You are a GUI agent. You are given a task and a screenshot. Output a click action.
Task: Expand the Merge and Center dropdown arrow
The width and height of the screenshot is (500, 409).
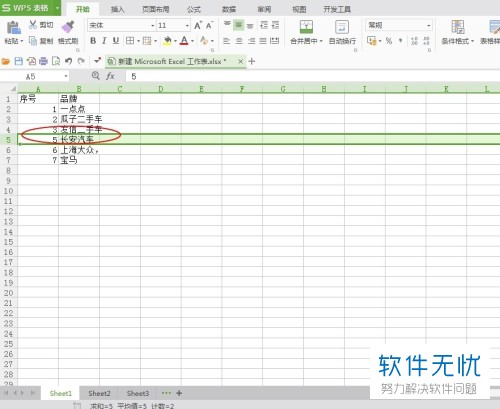(x=321, y=41)
